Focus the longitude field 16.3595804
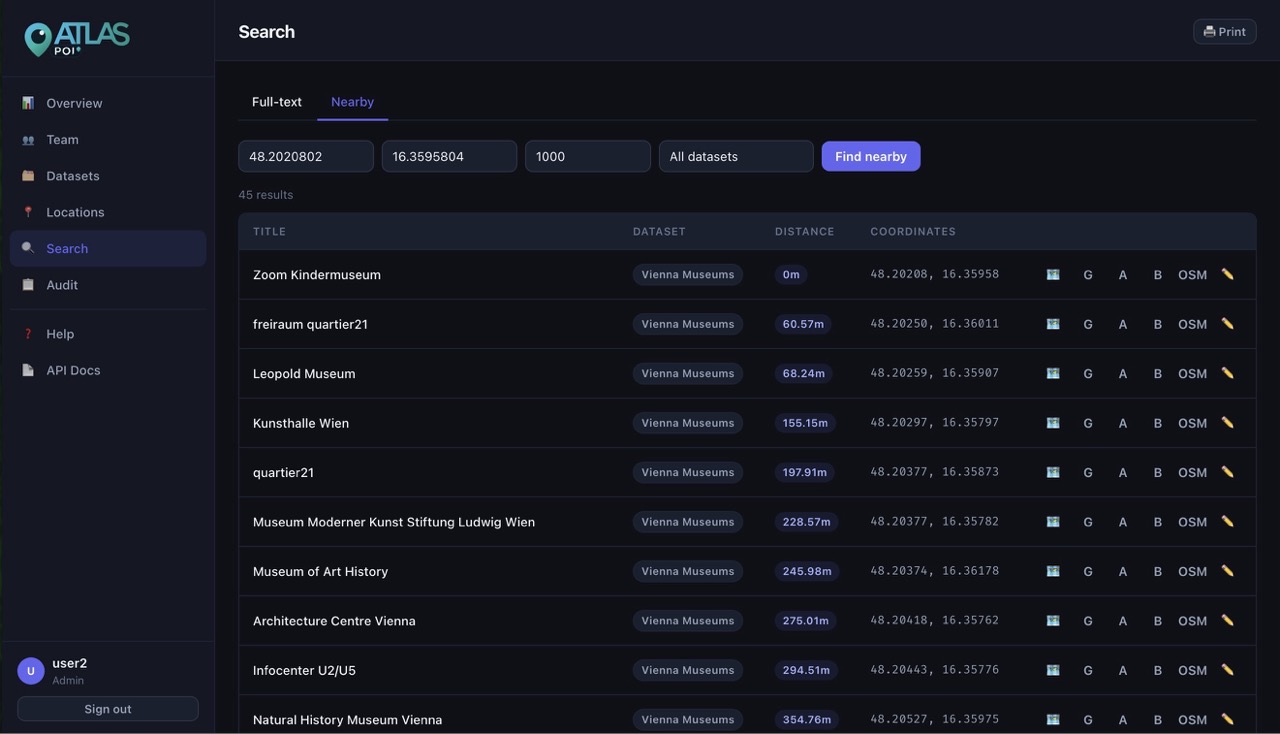1280x734 pixels. coord(449,156)
